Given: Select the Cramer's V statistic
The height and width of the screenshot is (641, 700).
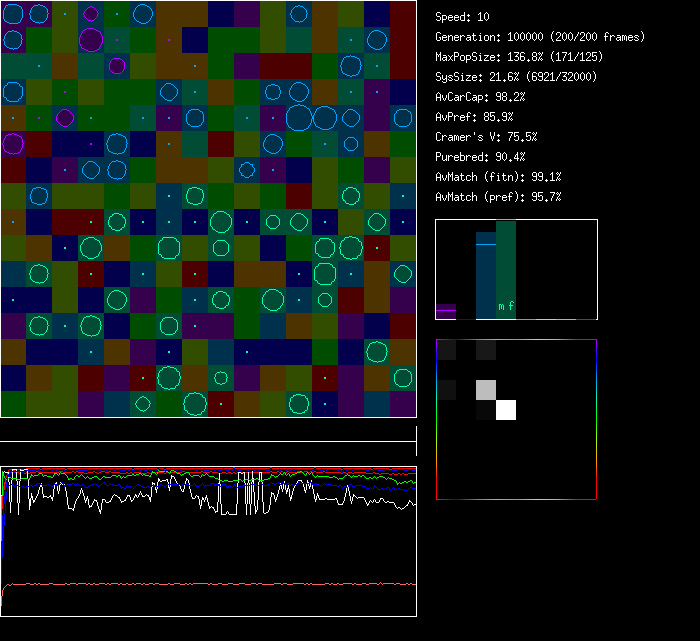Looking at the screenshot, I should coord(486,137).
